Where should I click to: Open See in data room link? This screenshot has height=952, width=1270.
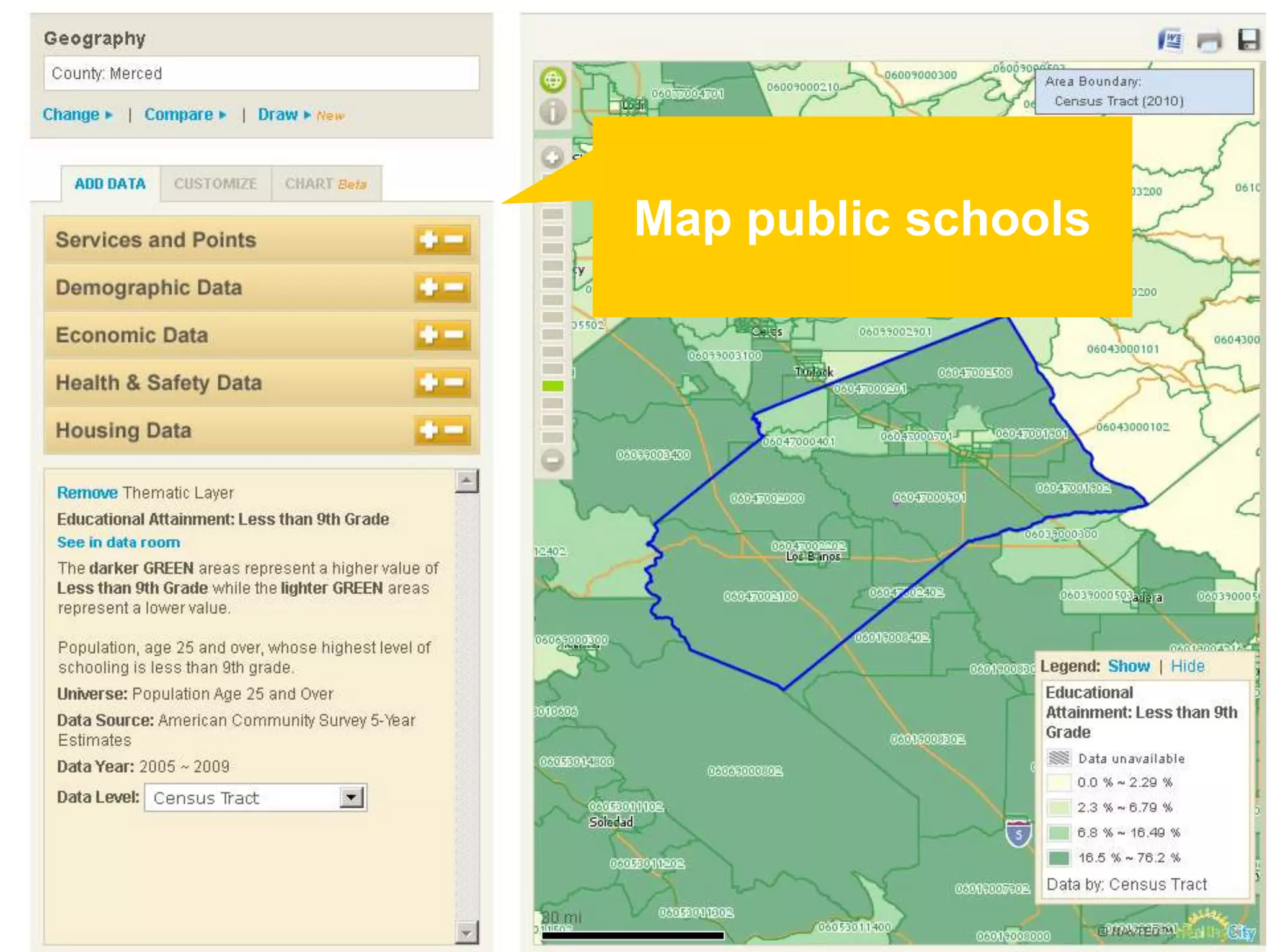[118, 542]
